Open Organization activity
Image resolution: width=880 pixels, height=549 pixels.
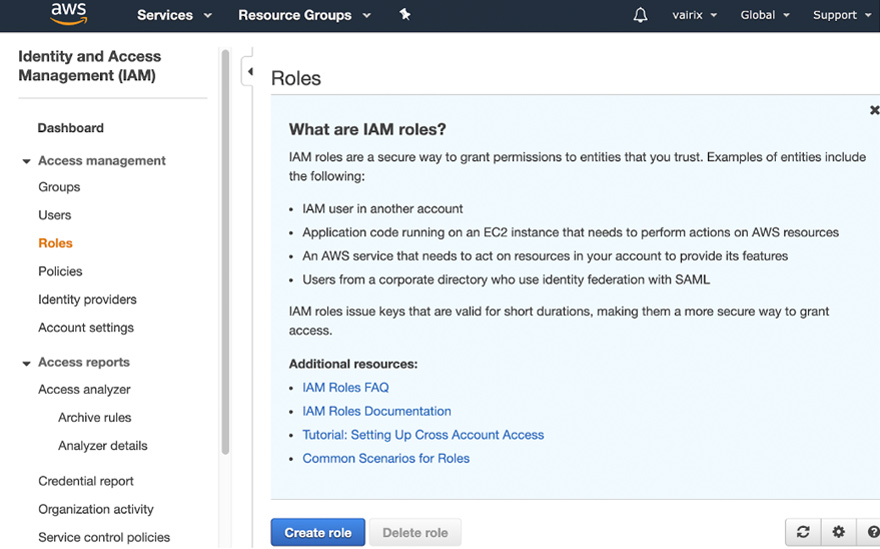pyautogui.click(x=96, y=509)
